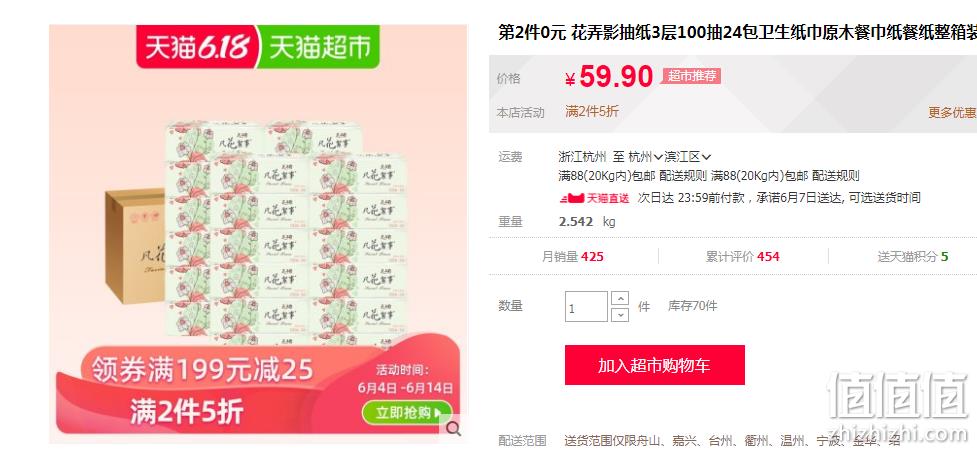Click the main tissue product image

pyautogui.click(x=258, y=234)
